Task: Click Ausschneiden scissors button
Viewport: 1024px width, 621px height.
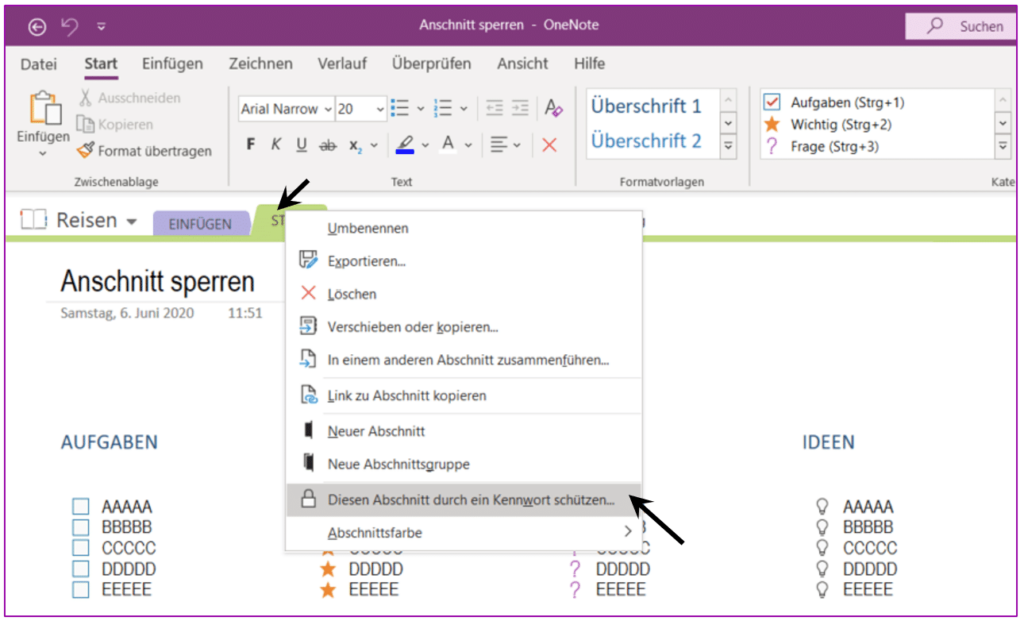Action: point(129,98)
